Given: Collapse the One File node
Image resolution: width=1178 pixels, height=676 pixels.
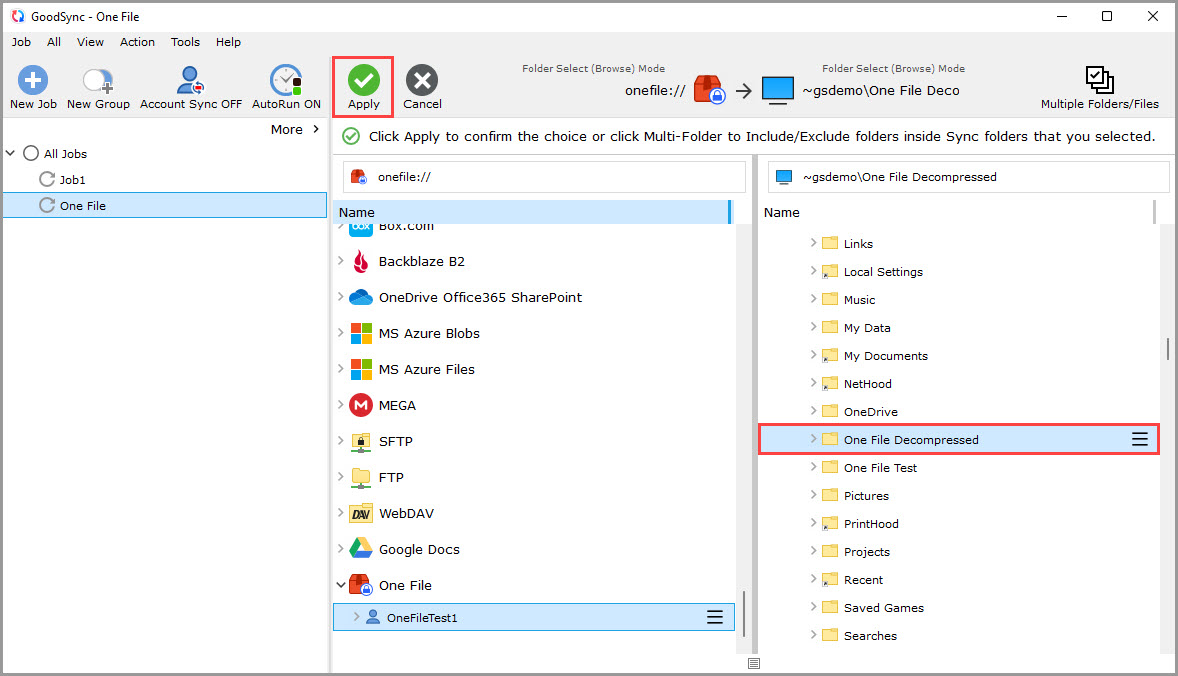Looking at the screenshot, I should 340,584.
